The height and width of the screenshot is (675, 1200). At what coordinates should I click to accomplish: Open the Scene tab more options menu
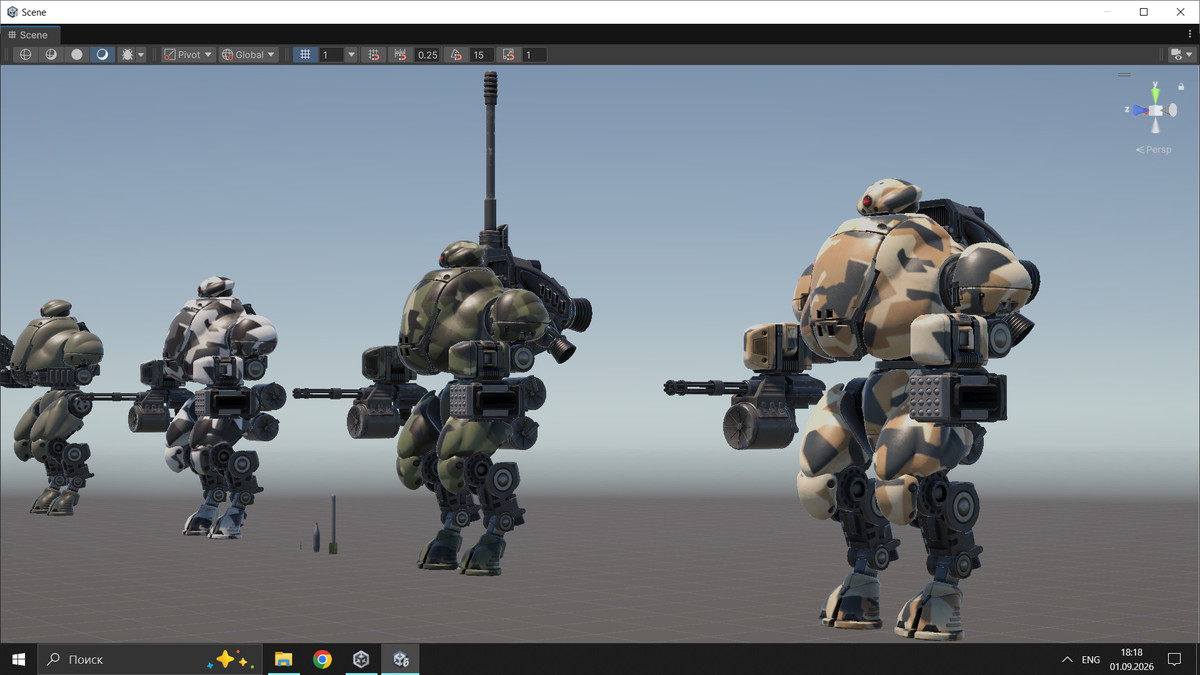click(1189, 34)
